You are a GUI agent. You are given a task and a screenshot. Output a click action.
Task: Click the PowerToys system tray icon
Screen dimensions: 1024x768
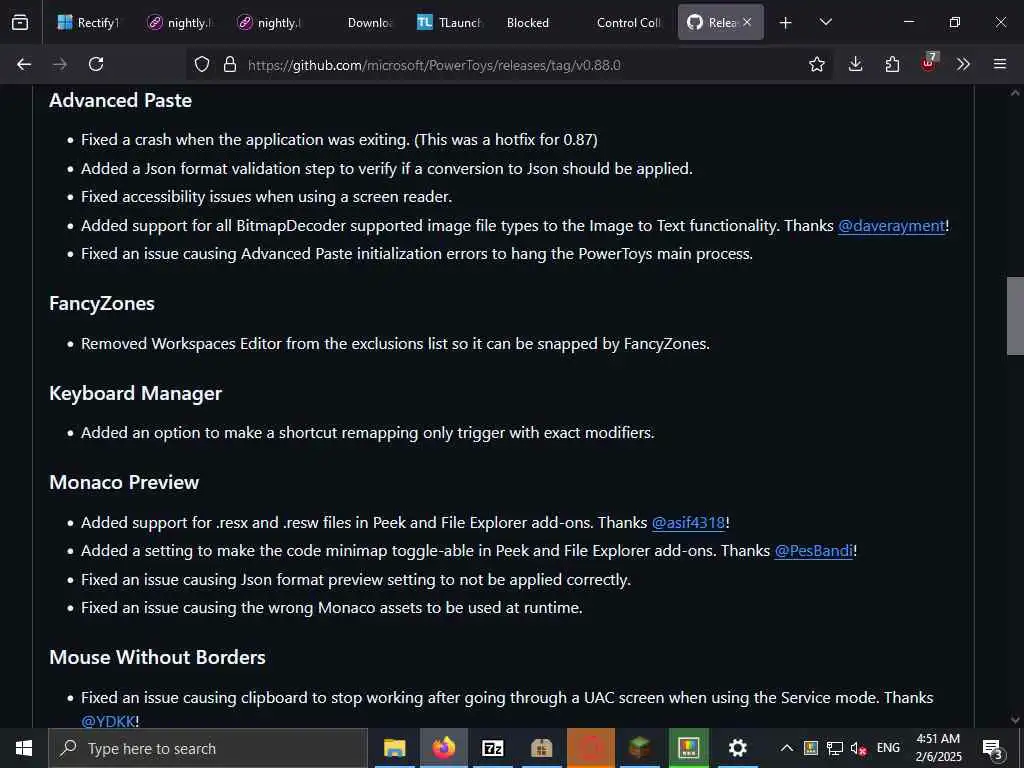tap(811, 748)
